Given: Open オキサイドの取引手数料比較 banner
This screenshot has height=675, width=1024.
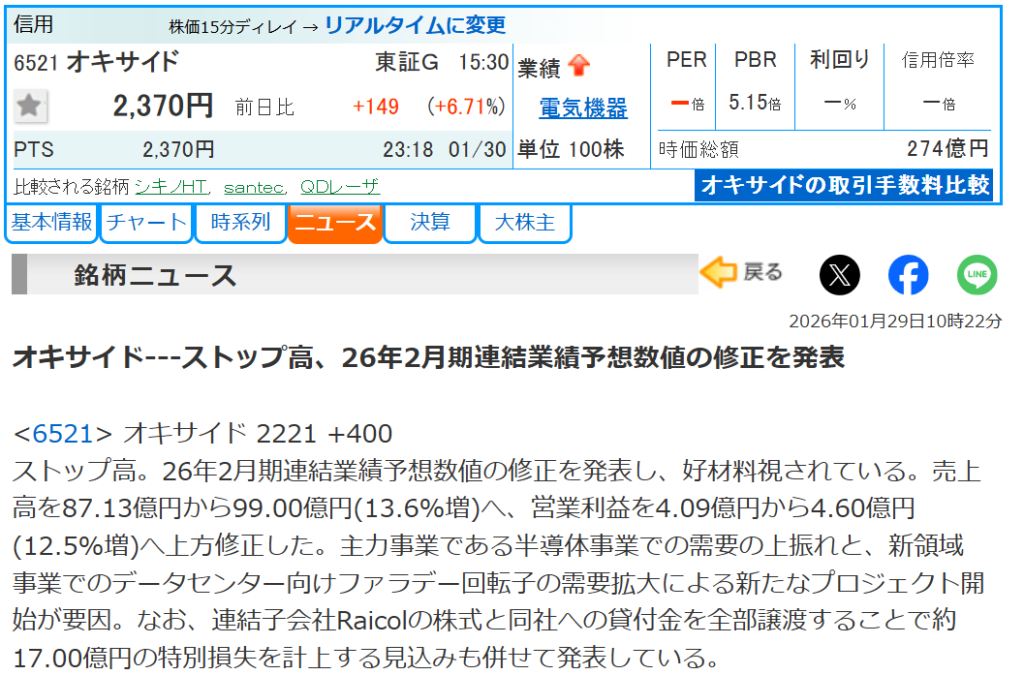Looking at the screenshot, I should (843, 185).
